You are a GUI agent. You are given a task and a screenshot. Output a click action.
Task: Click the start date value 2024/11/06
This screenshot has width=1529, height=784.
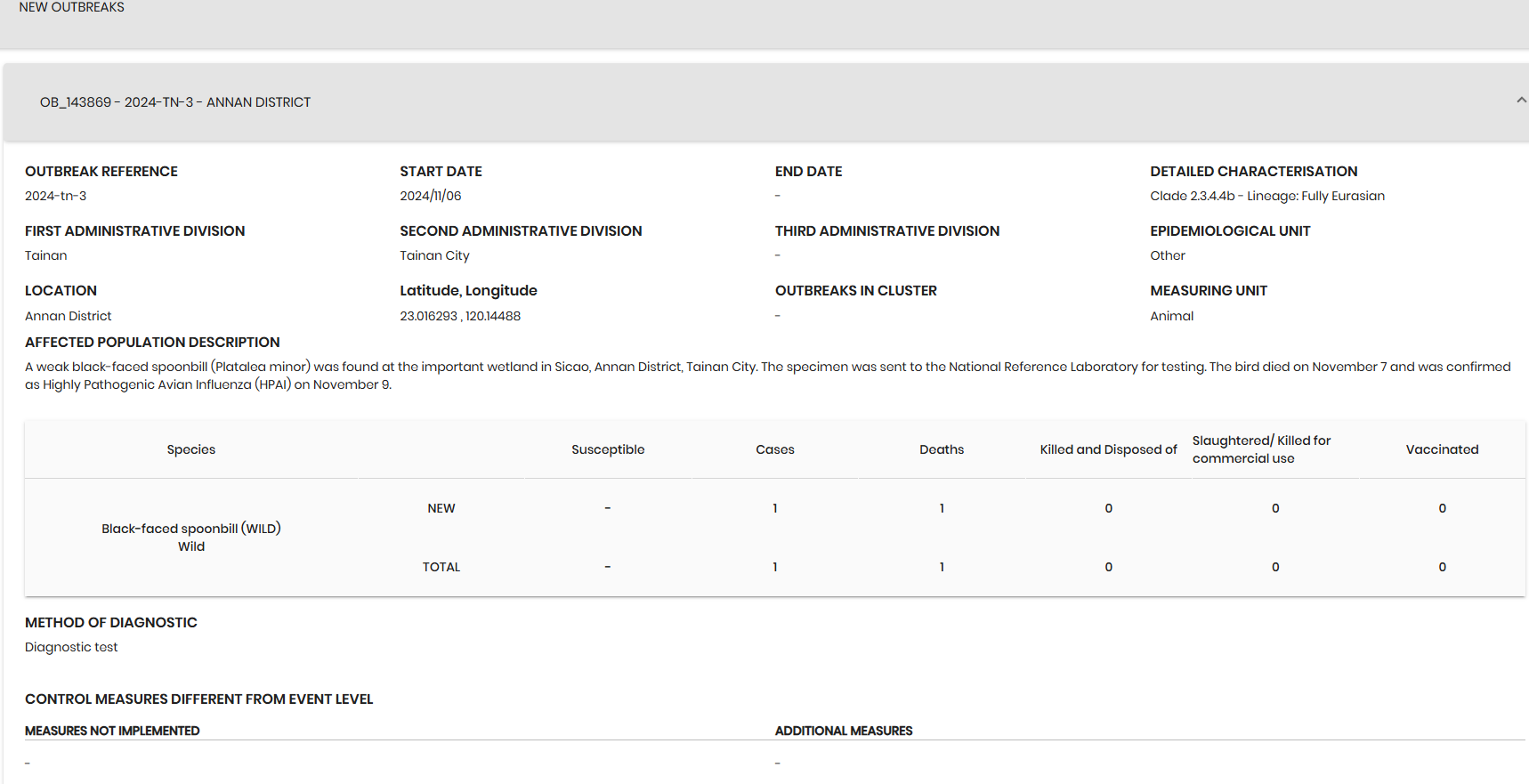[431, 196]
